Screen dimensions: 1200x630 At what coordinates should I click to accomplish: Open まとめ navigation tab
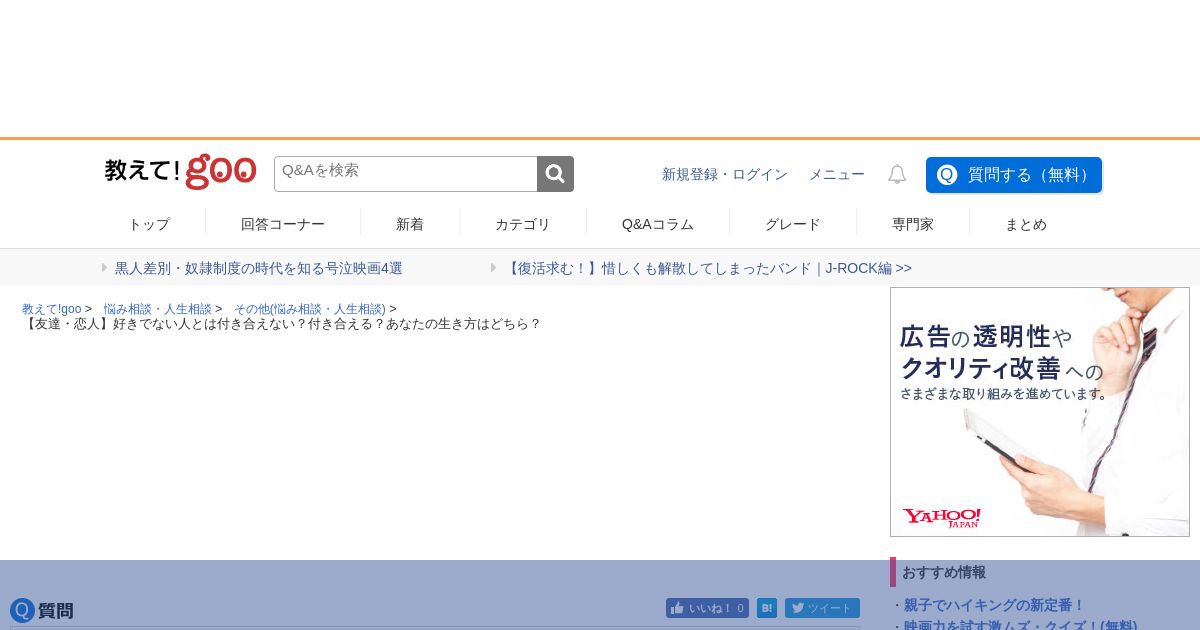point(1026,224)
